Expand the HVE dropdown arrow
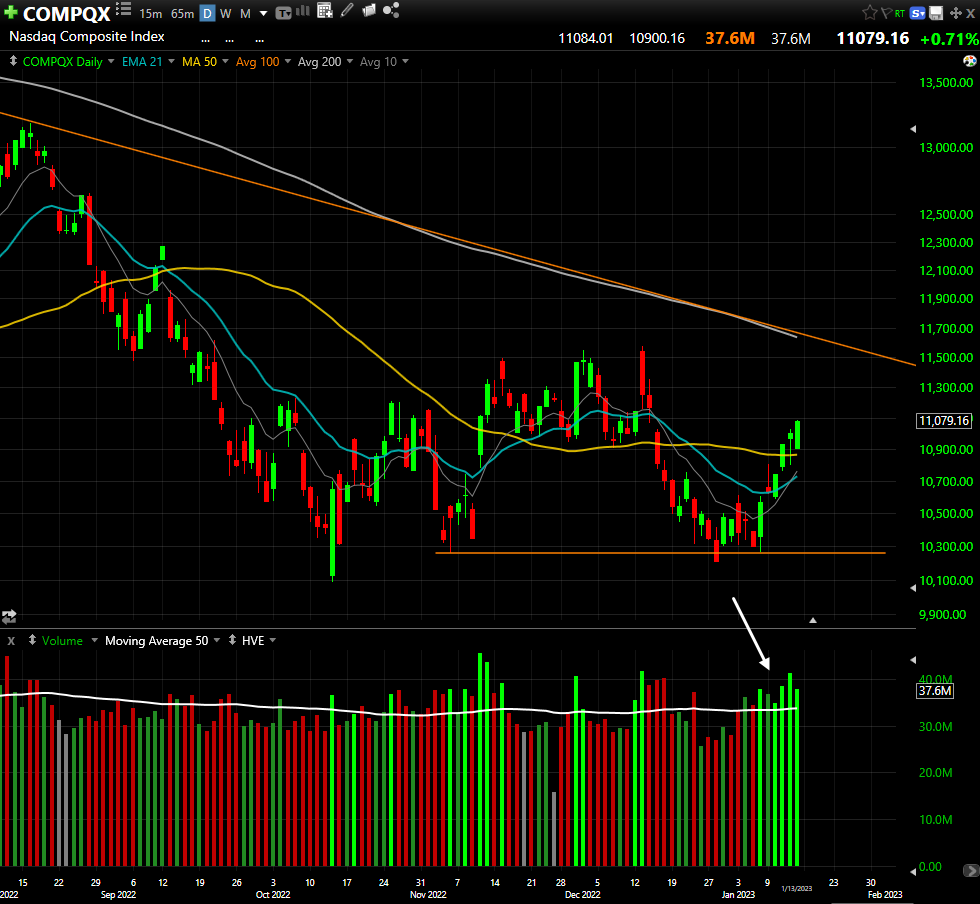The height and width of the screenshot is (904, 980). pyautogui.click(x=272, y=640)
